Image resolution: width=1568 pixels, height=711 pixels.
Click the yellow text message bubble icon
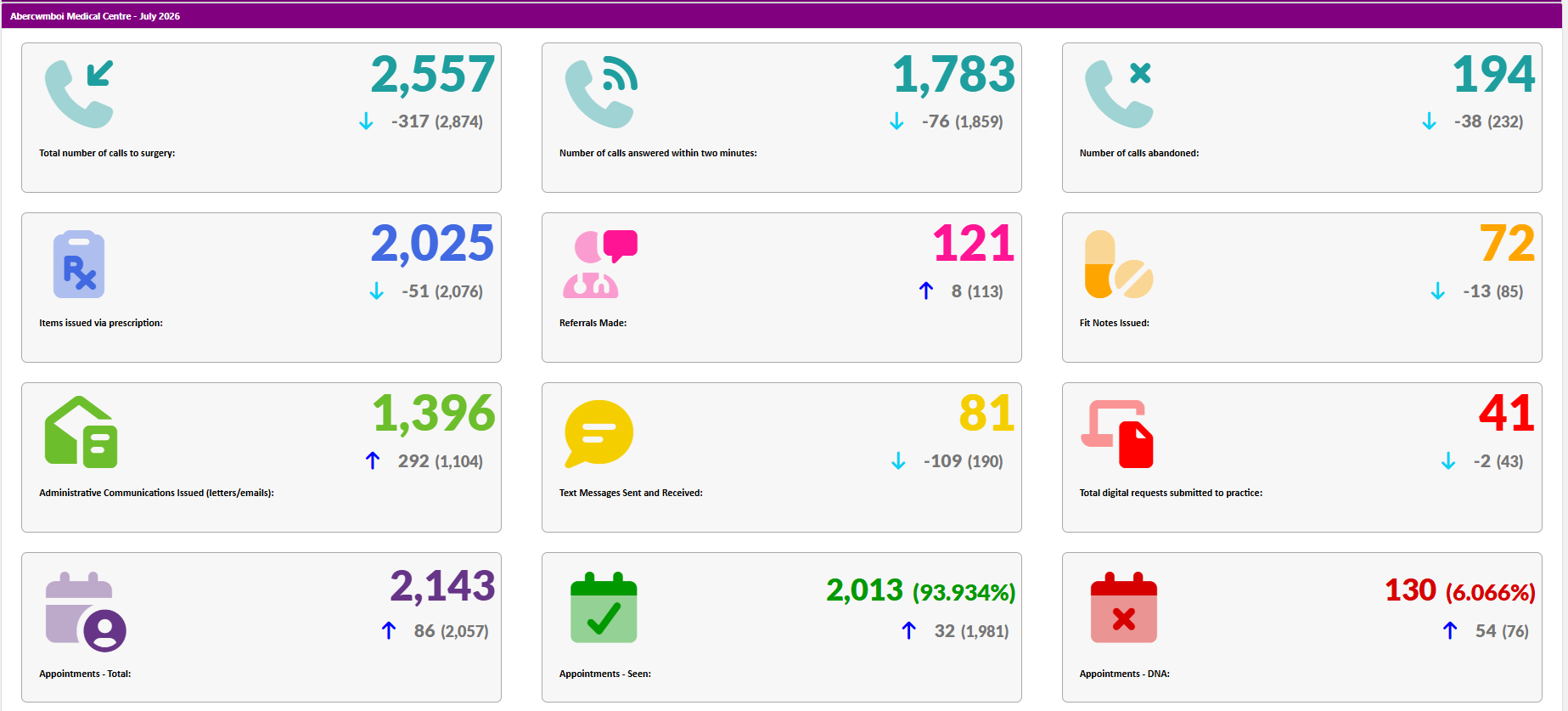click(599, 433)
